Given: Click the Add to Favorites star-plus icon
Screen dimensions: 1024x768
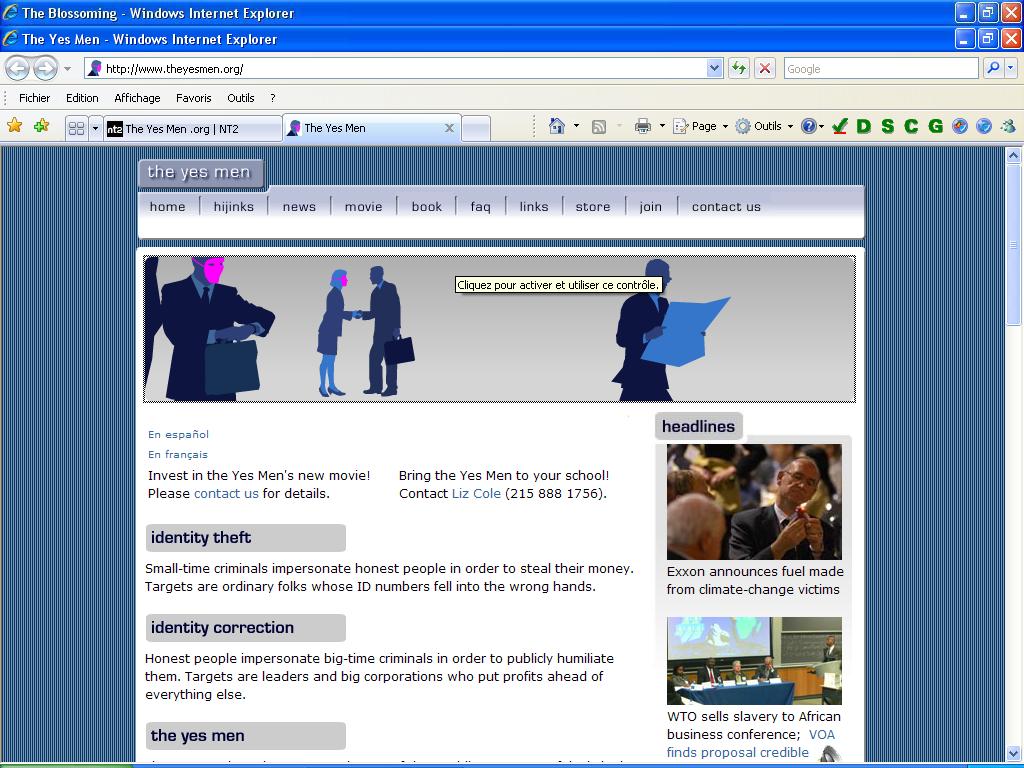Looking at the screenshot, I should 42,125.
